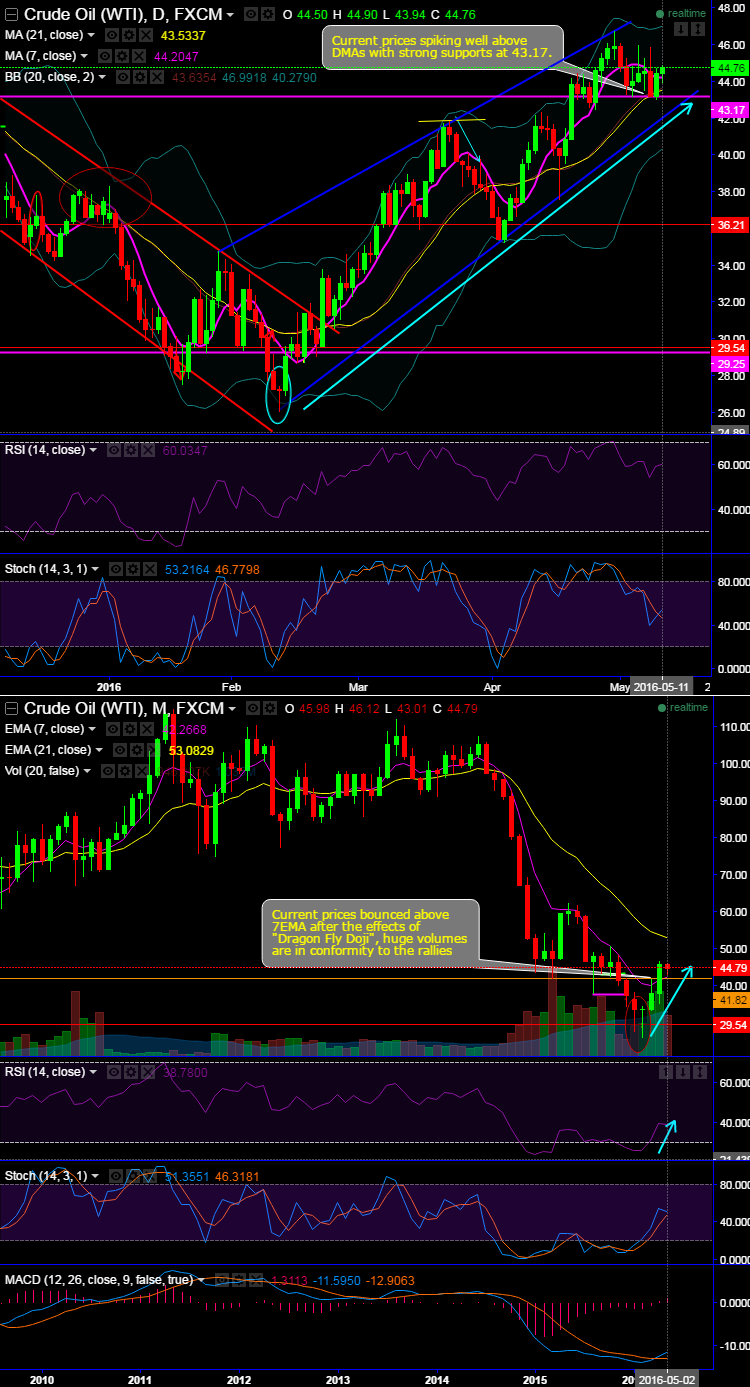Remove the monthly chart RSI indicator
Image resolution: width=750 pixels, height=1387 pixels.
click(x=148, y=1072)
